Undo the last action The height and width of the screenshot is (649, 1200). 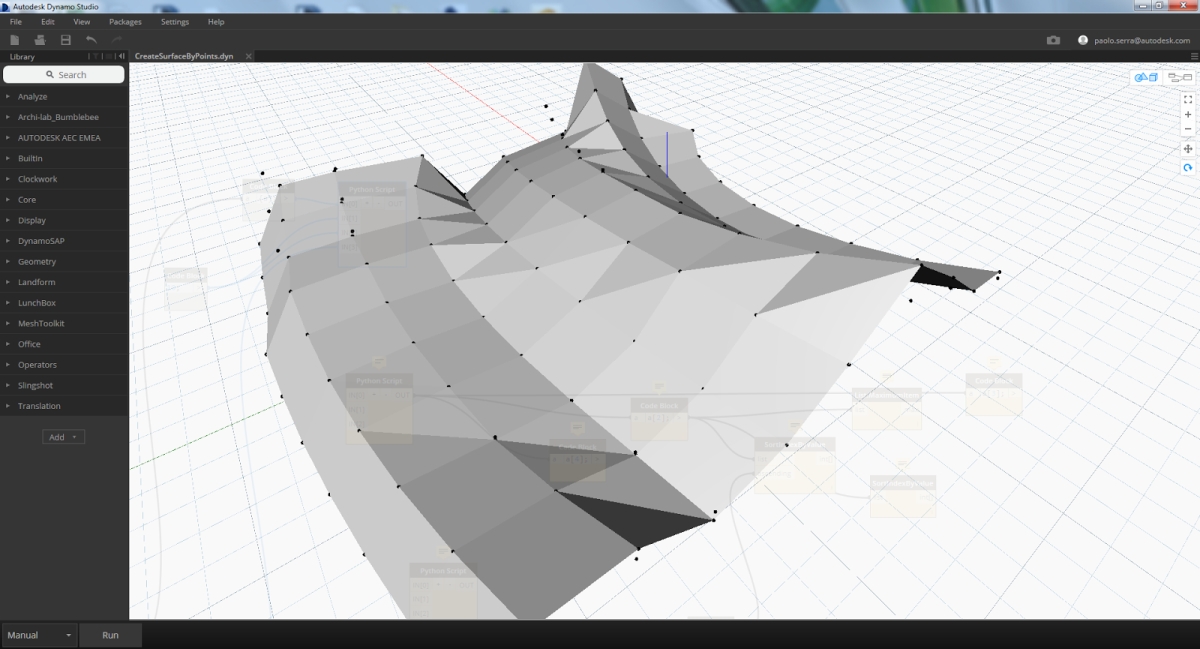pos(91,40)
